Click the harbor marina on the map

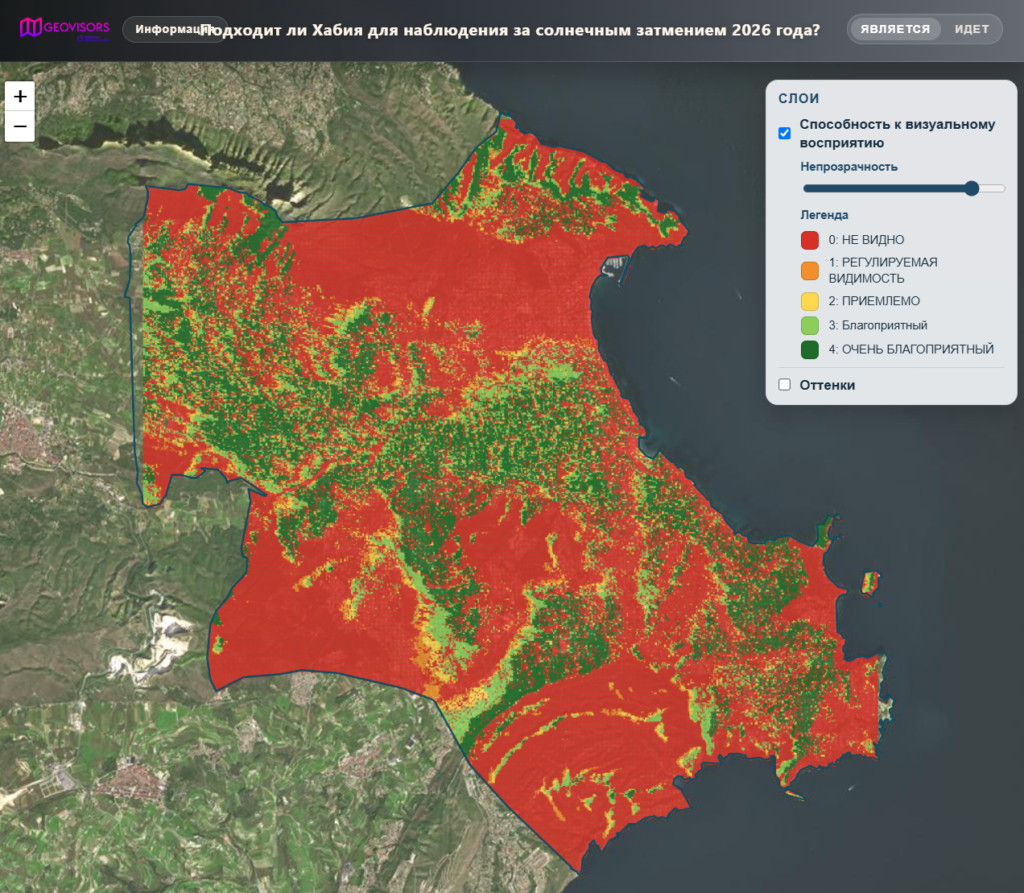coord(615,267)
